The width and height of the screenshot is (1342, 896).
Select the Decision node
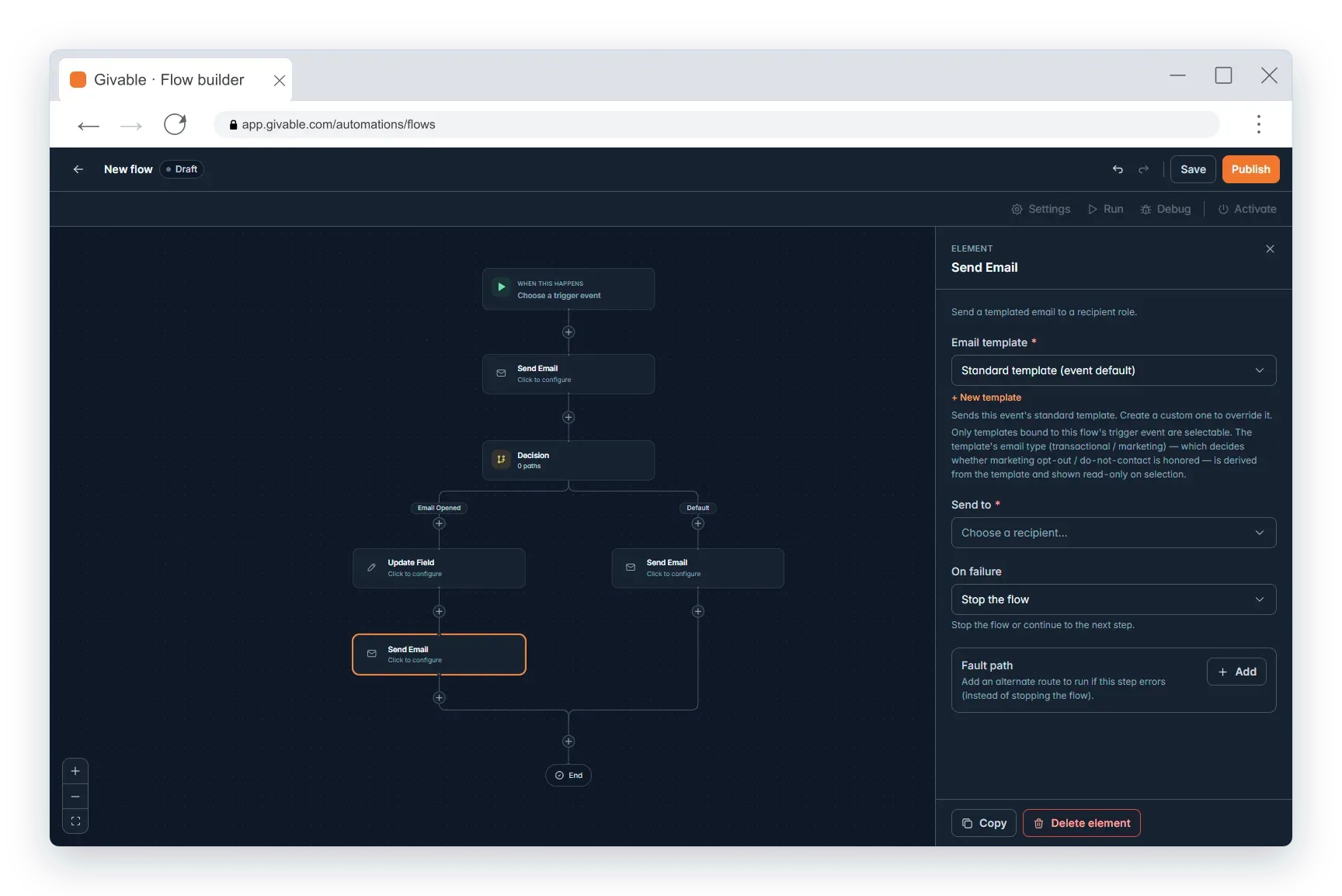click(568, 460)
